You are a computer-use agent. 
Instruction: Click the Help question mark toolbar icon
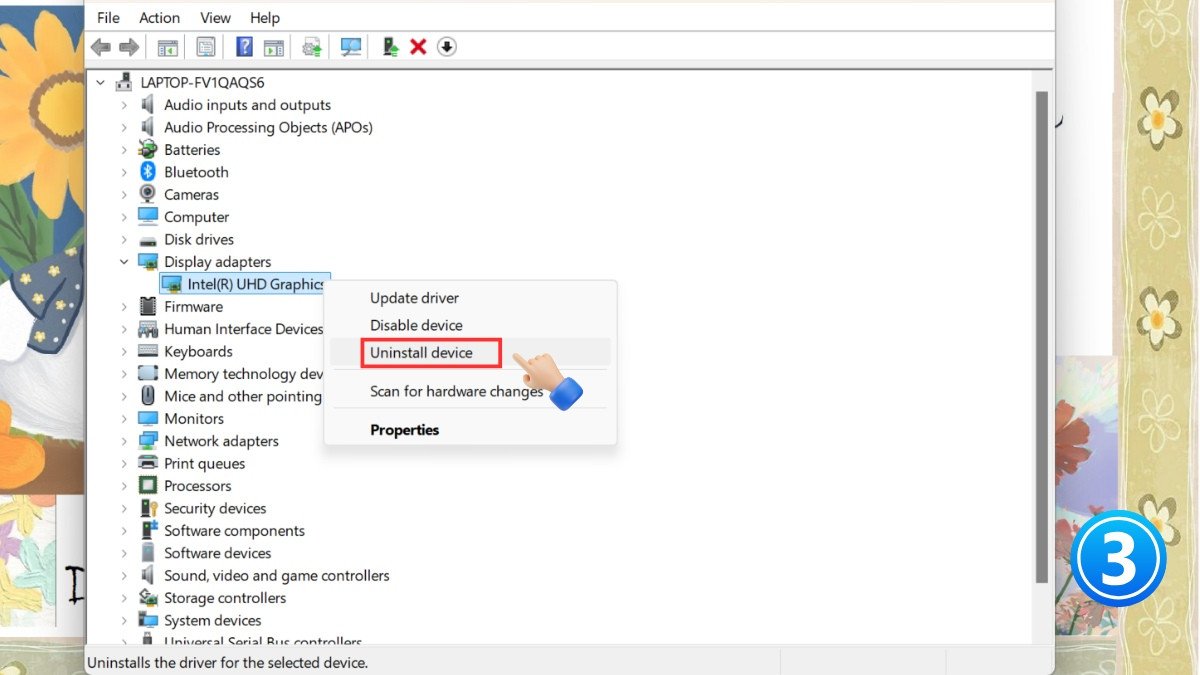point(244,47)
